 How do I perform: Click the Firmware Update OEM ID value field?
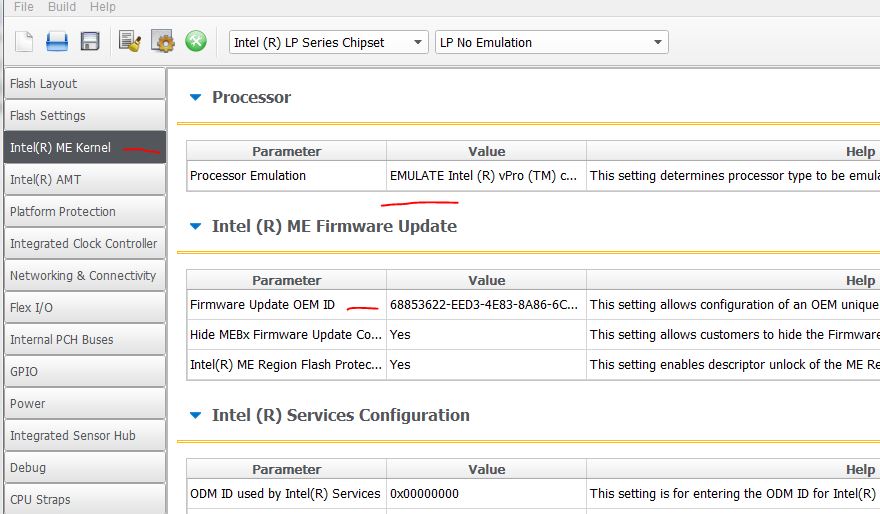(x=486, y=305)
